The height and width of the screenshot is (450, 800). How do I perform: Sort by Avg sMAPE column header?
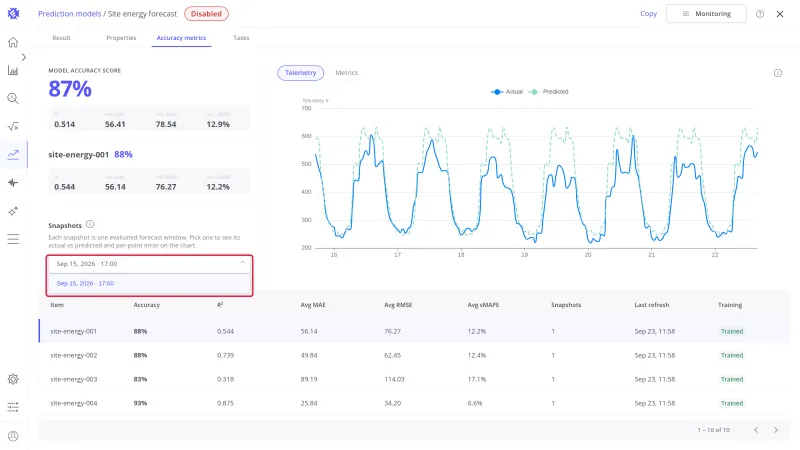[483, 305]
